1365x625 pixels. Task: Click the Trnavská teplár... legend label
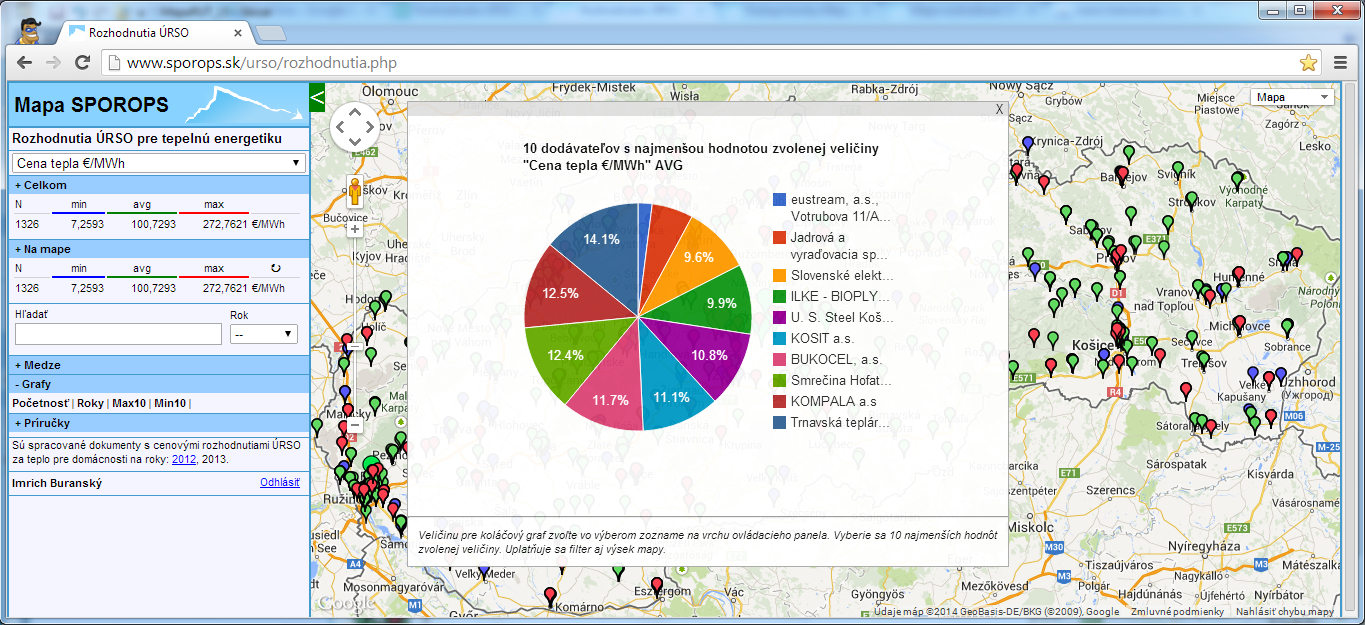pyautogui.click(x=840, y=422)
